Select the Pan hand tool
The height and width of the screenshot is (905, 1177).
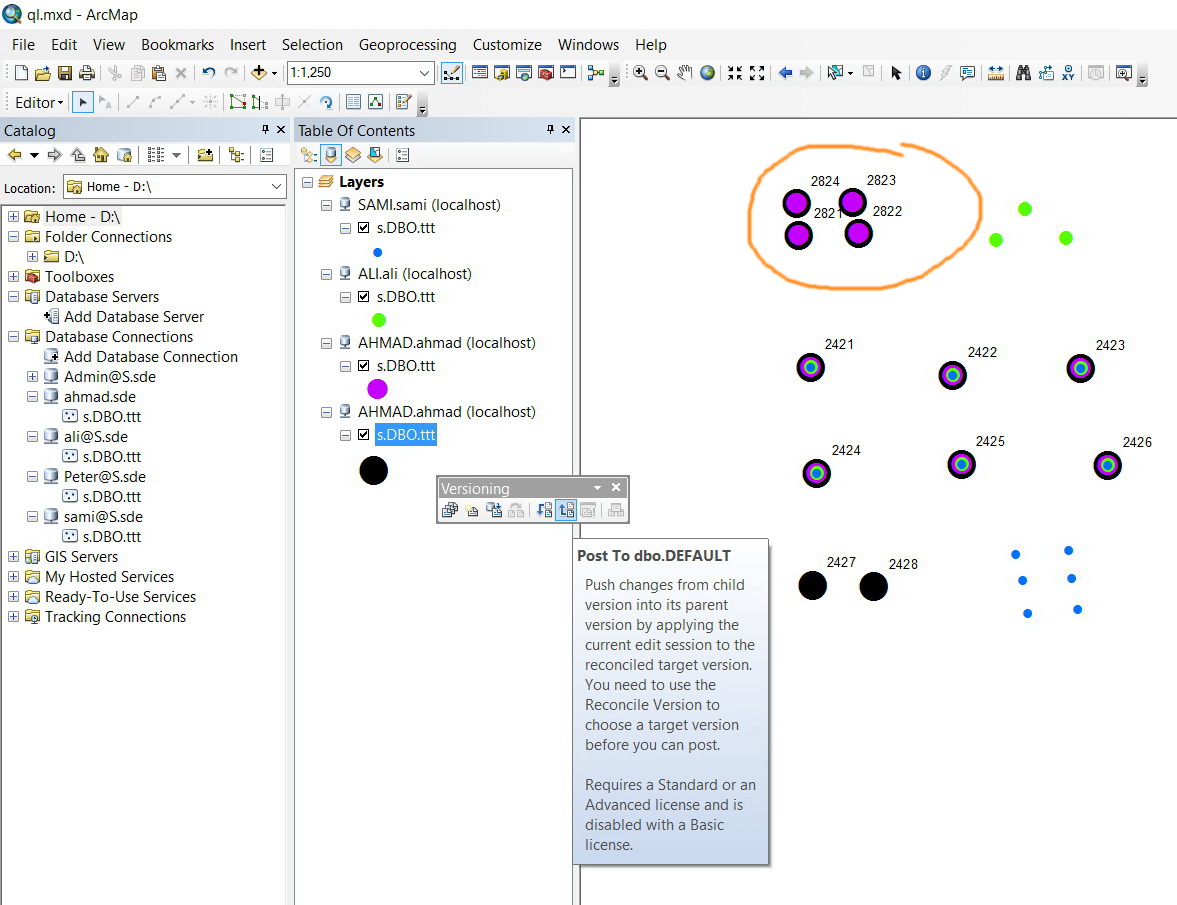coord(685,73)
